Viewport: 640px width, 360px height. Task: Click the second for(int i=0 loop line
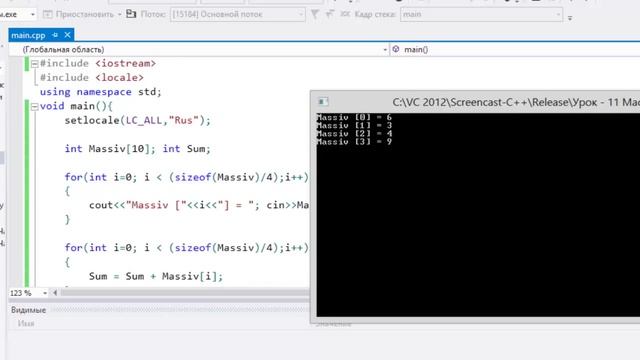187,248
